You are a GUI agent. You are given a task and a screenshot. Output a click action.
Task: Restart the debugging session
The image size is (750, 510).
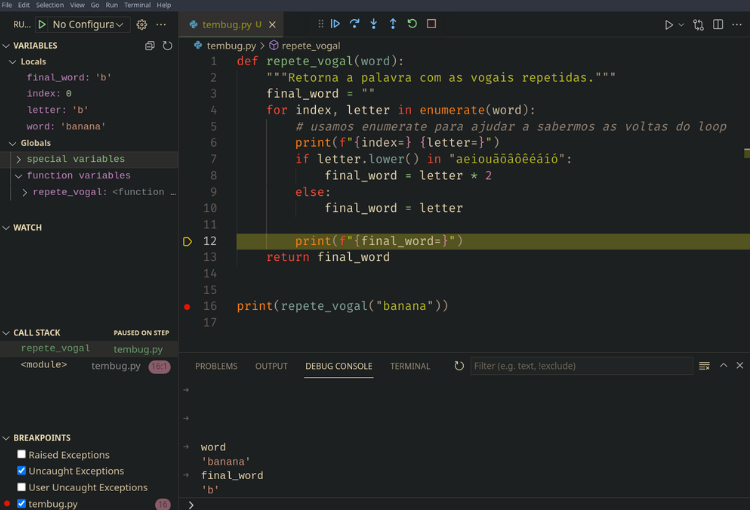point(412,24)
